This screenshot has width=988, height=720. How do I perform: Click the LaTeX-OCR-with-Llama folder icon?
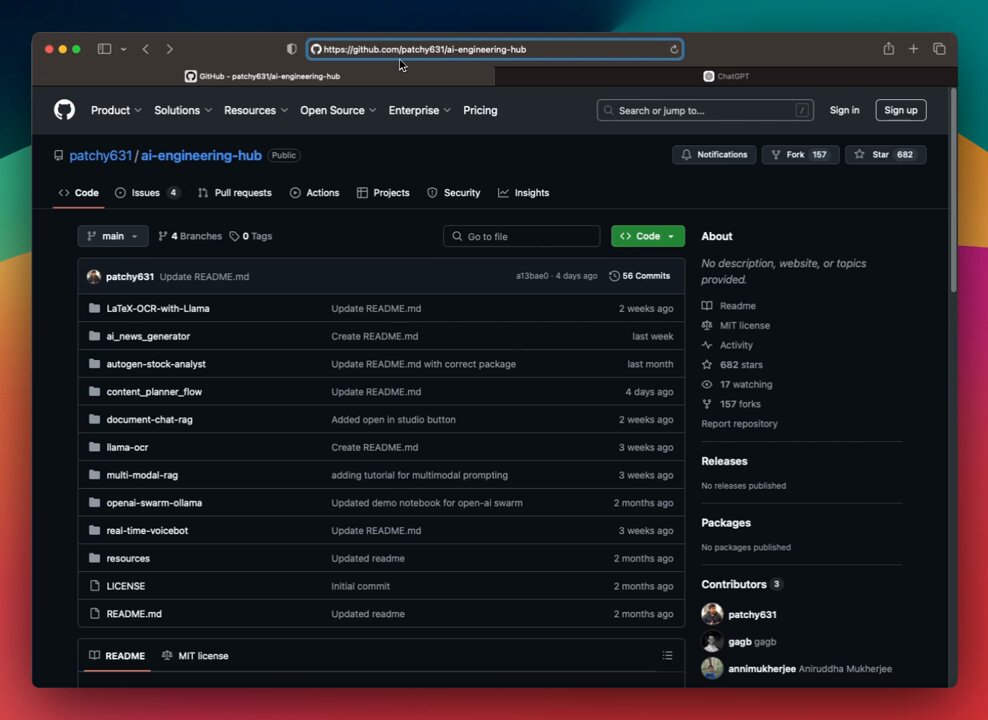click(x=95, y=308)
